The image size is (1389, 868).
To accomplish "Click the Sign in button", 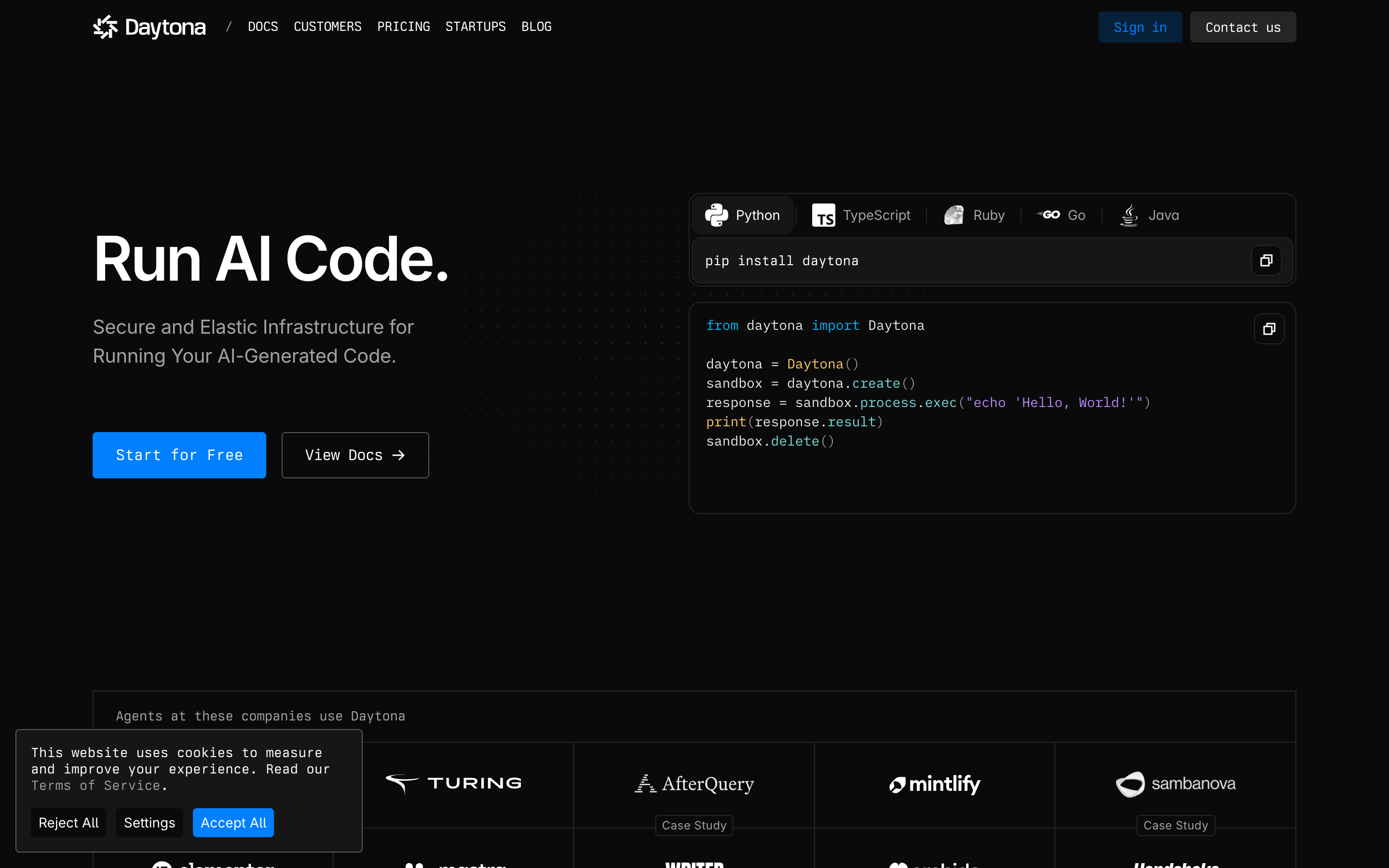I will point(1140,27).
